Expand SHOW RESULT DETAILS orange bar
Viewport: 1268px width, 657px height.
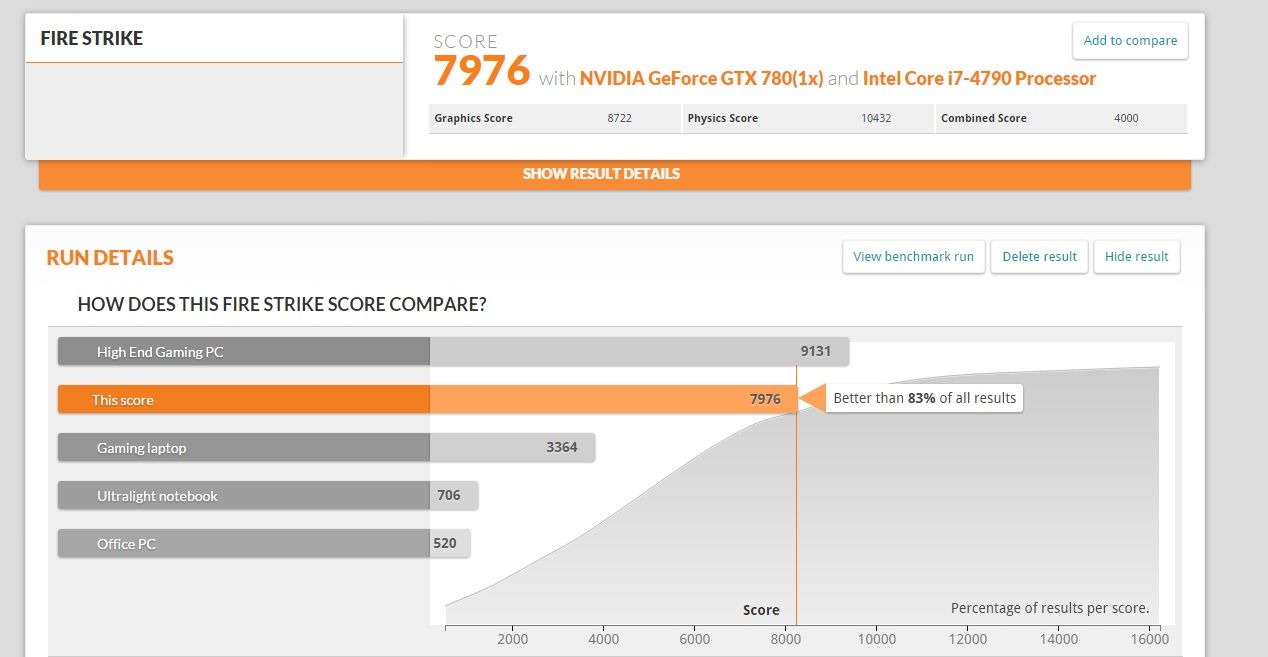(x=615, y=174)
